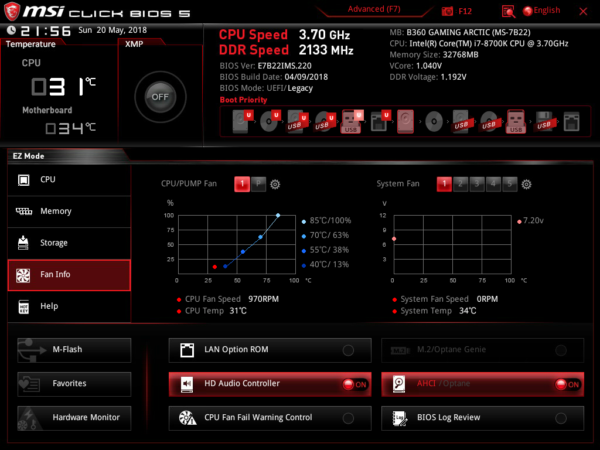Image resolution: width=600 pixels, height=450 pixels.
Task: Click the BIOS Log Review document icon
Action: pyautogui.click(x=399, y=418)
